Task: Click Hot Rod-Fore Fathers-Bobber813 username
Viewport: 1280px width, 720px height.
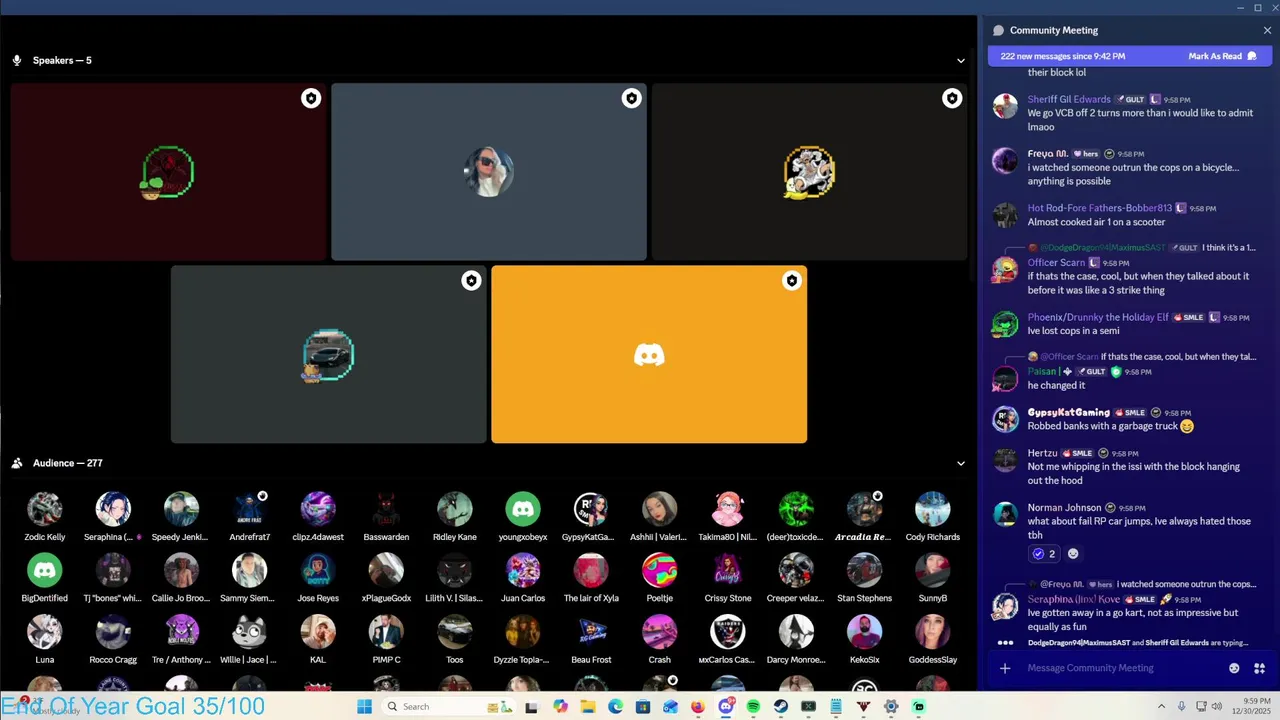Action: click(x=1099, y=208)
